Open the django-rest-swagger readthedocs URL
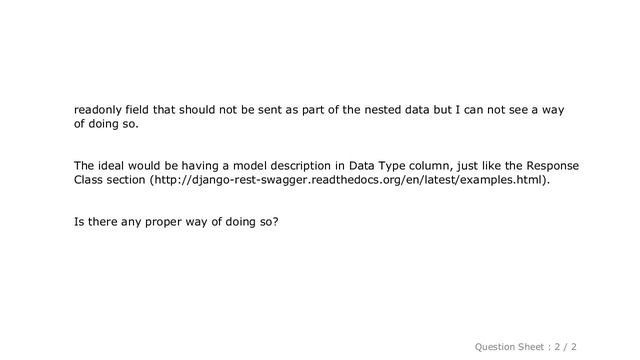The width and height of the screenshot is (640, 360). tap(349, 180)
